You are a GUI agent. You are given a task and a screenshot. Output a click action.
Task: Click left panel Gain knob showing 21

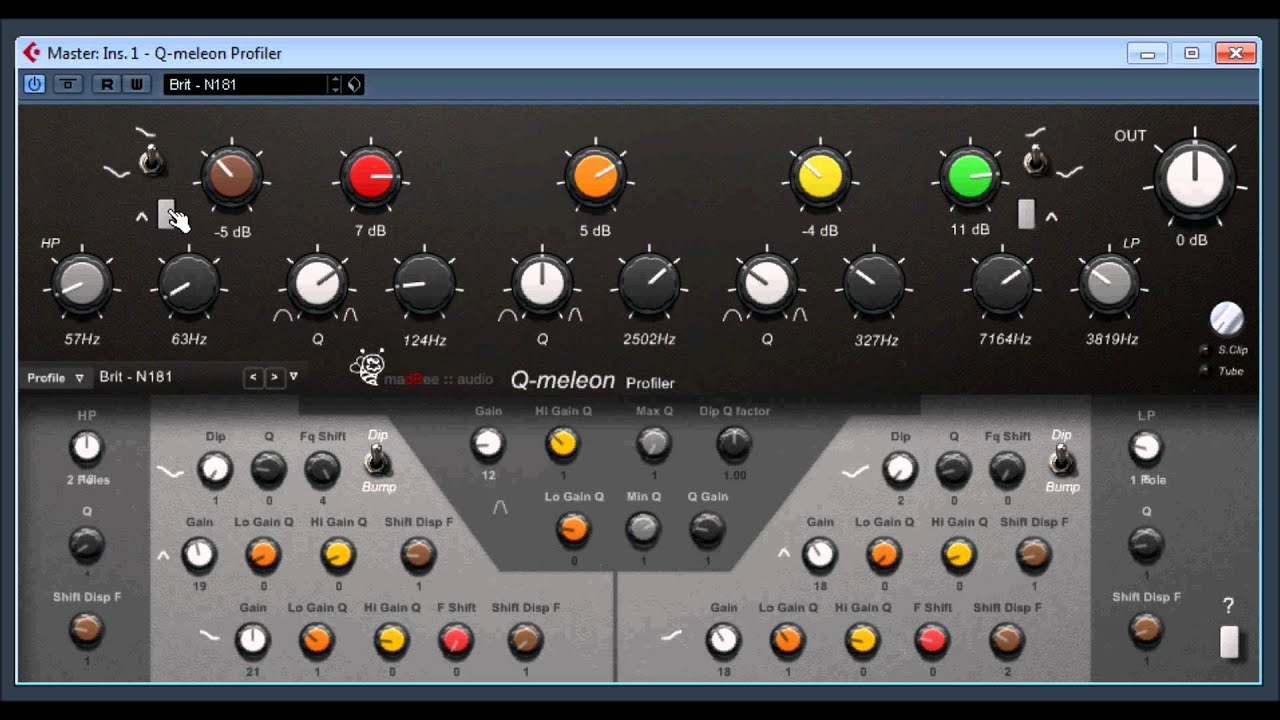pos(253,639)
